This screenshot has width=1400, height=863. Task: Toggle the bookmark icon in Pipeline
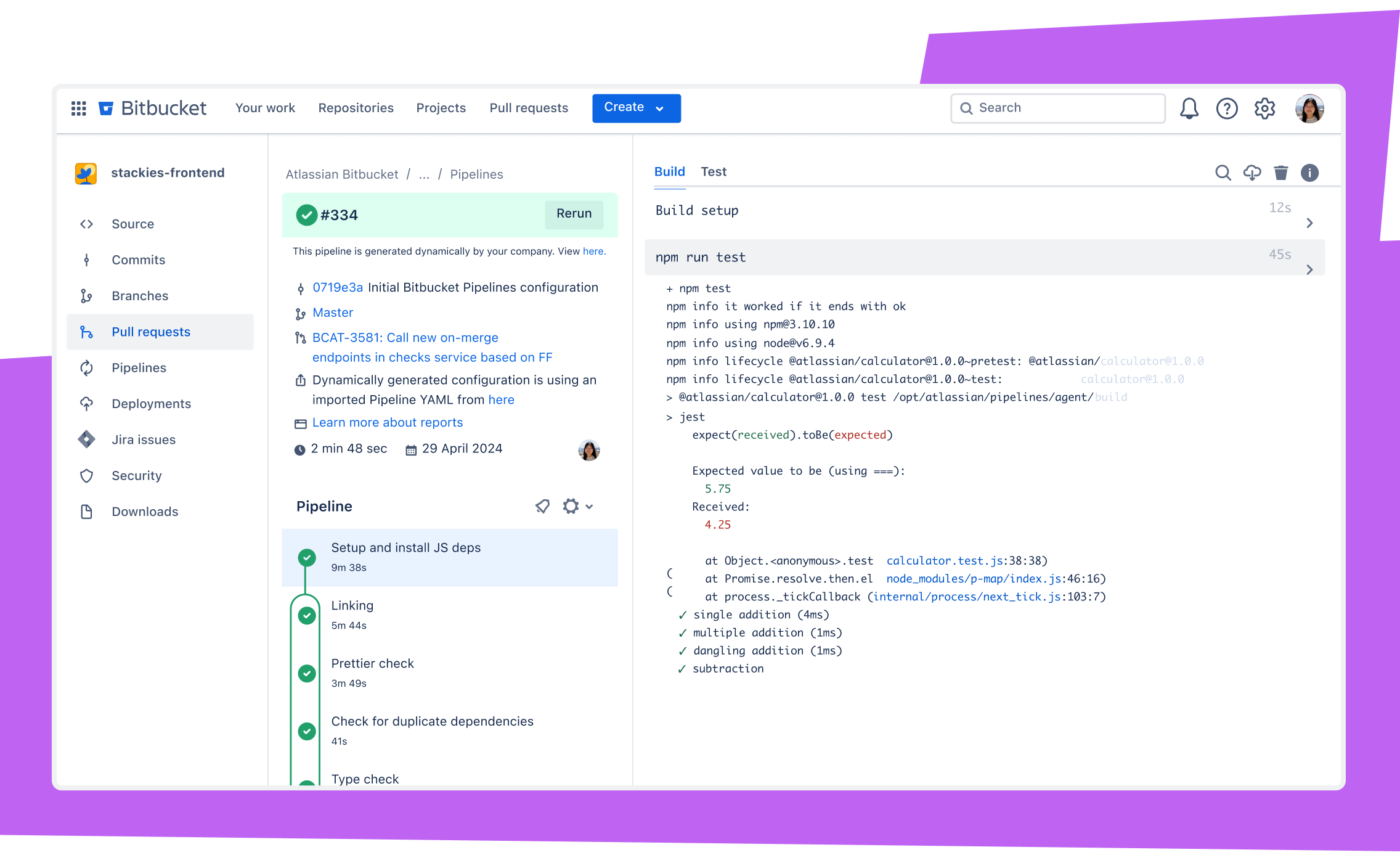pos(543,506)
